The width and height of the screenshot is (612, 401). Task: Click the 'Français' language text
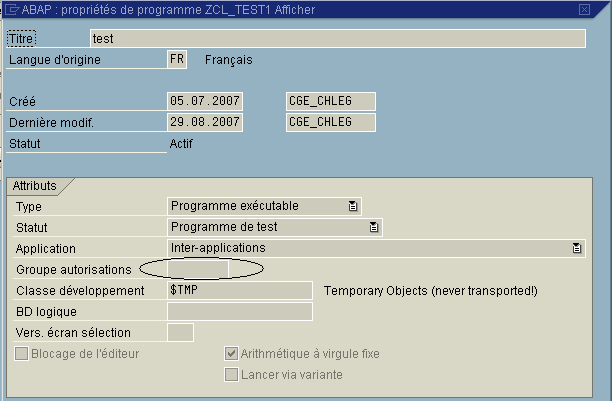pyautogui.click(x=229, y=60)
